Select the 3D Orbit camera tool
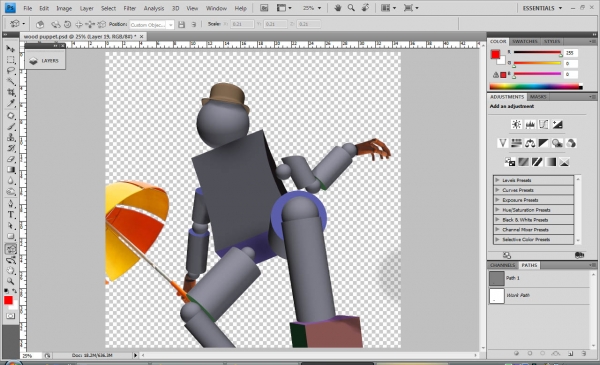Viewport: 600px width, 365px height. click(x=10, y=260)
